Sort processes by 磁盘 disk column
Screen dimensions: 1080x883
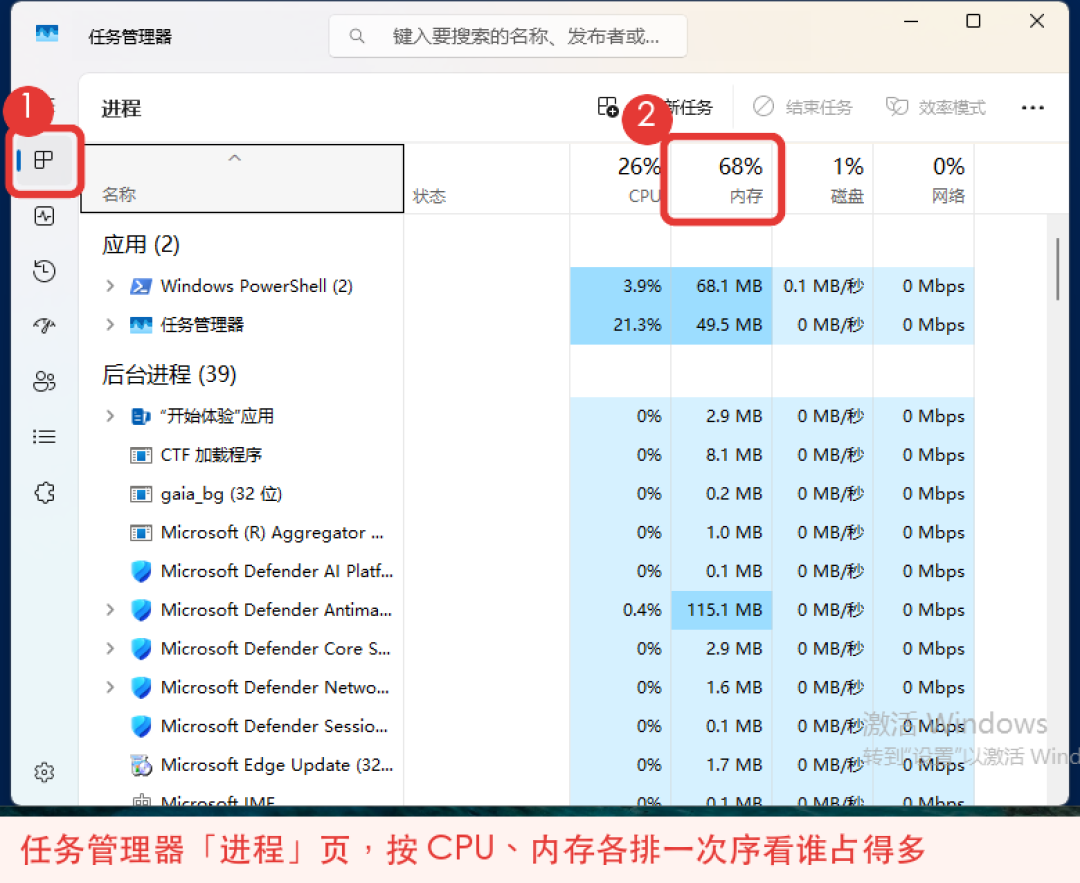(x=822, y=178)
